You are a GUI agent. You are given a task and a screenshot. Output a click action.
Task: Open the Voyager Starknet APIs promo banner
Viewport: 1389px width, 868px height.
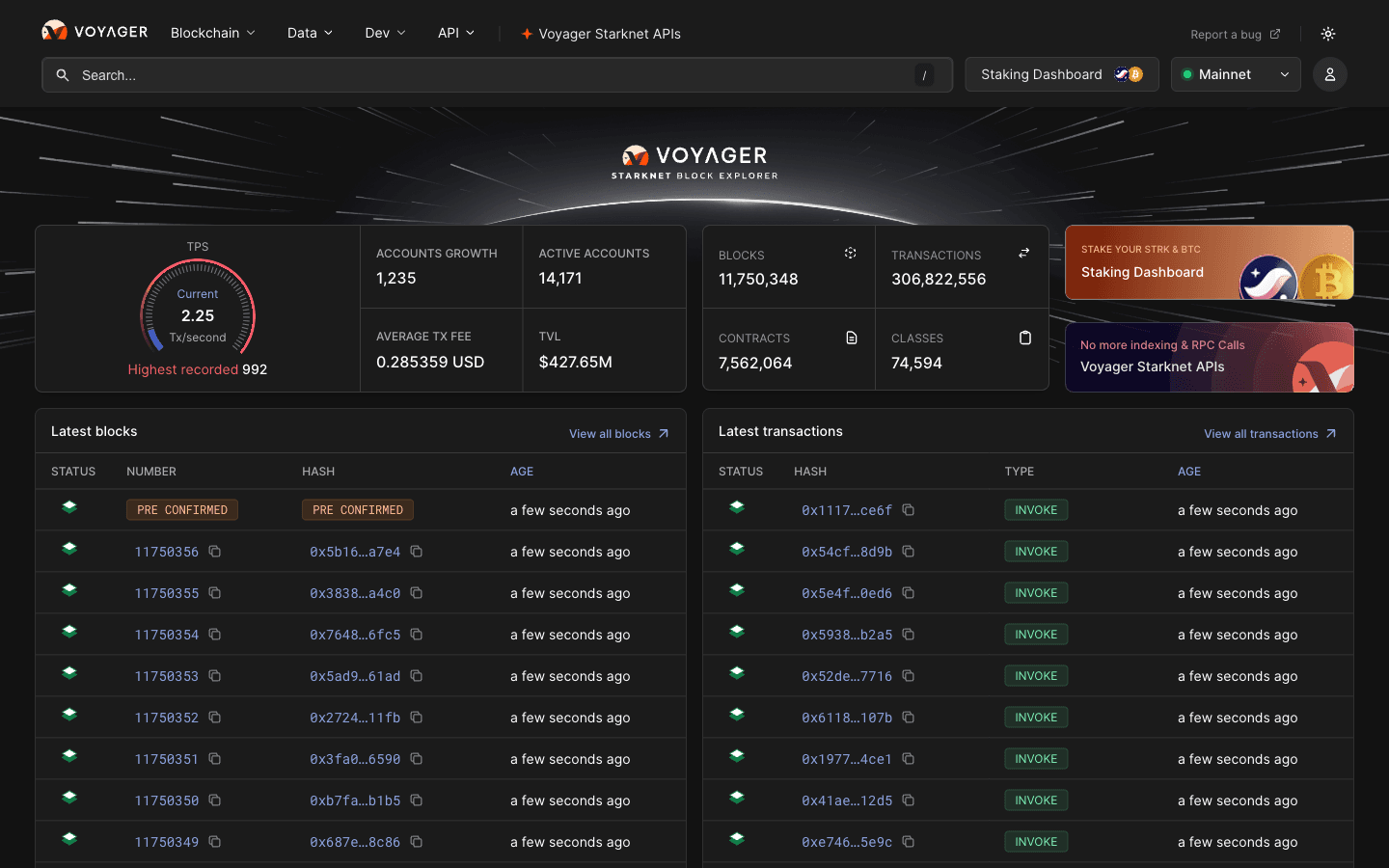pos(1210,357)
